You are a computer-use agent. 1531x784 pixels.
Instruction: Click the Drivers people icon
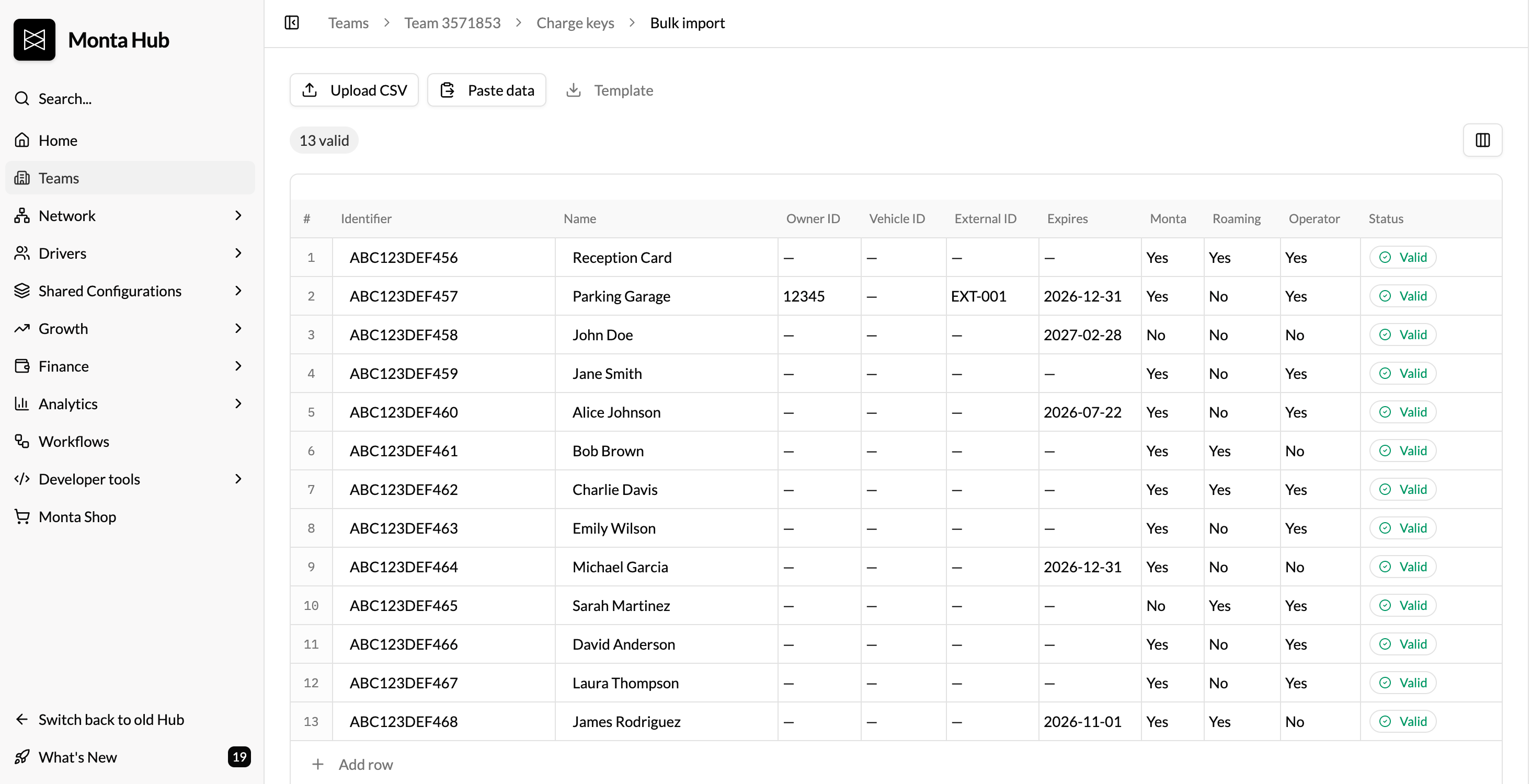point(22,253)
